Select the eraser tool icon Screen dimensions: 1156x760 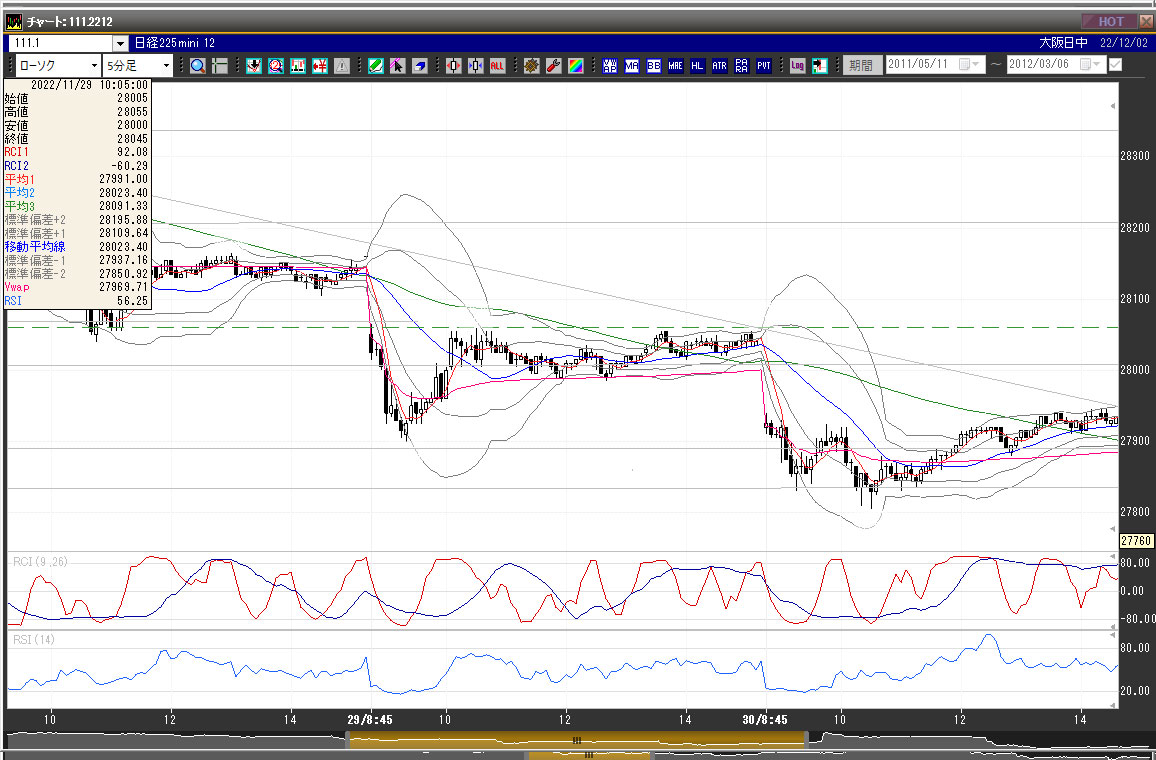click(419, 66)
